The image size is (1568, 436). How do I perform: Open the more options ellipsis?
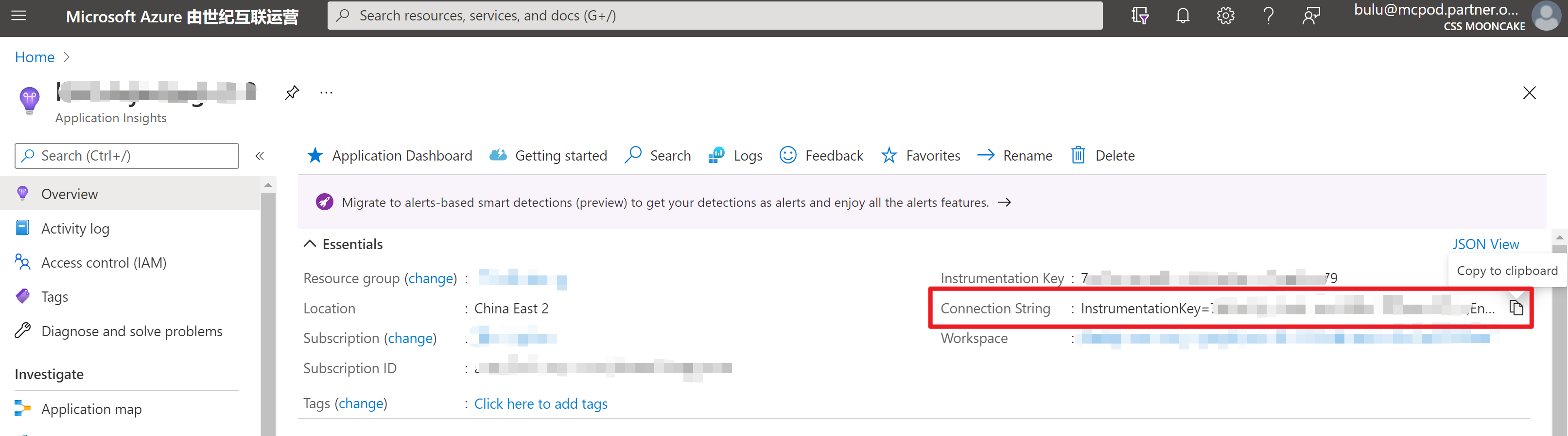[x=326, y=92]
